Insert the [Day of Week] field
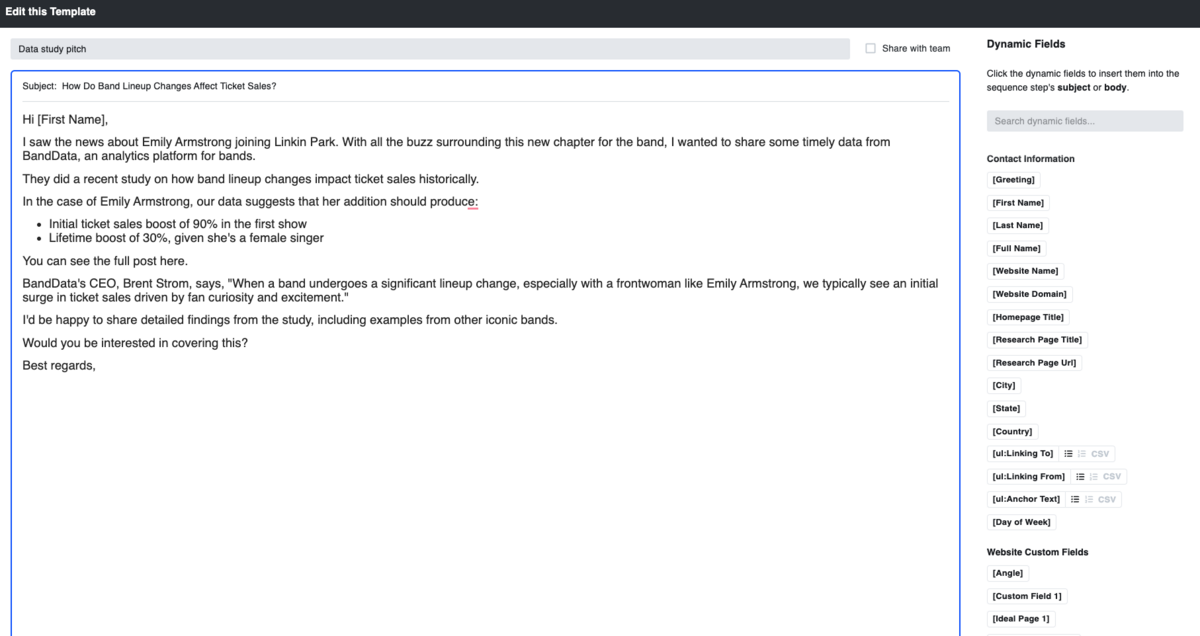Screen dimensions: 1200x636 (x=1021, y=522)
